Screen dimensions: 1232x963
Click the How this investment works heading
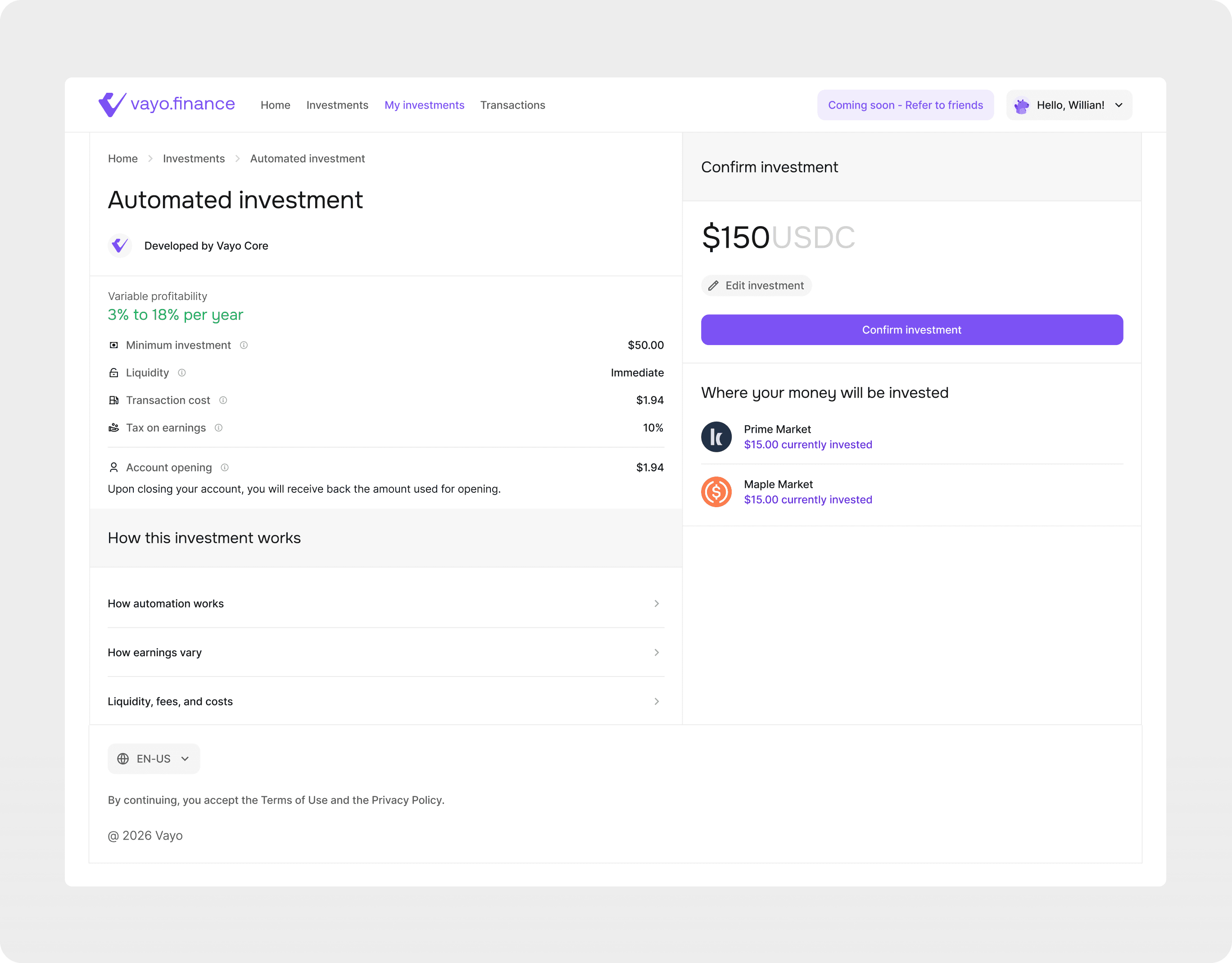[x=204, y=538]
